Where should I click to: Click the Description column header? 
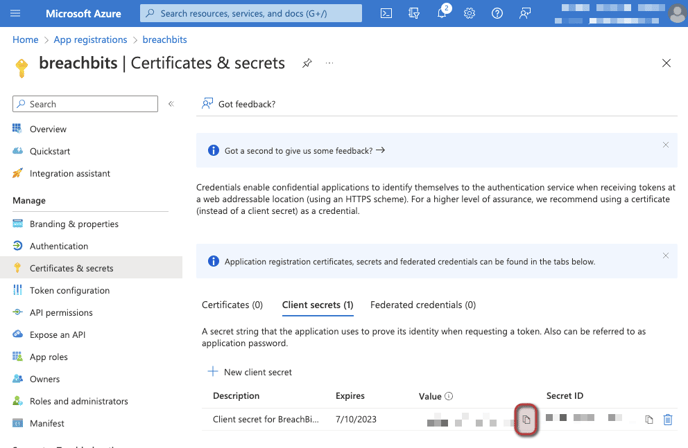coord(236,396)
